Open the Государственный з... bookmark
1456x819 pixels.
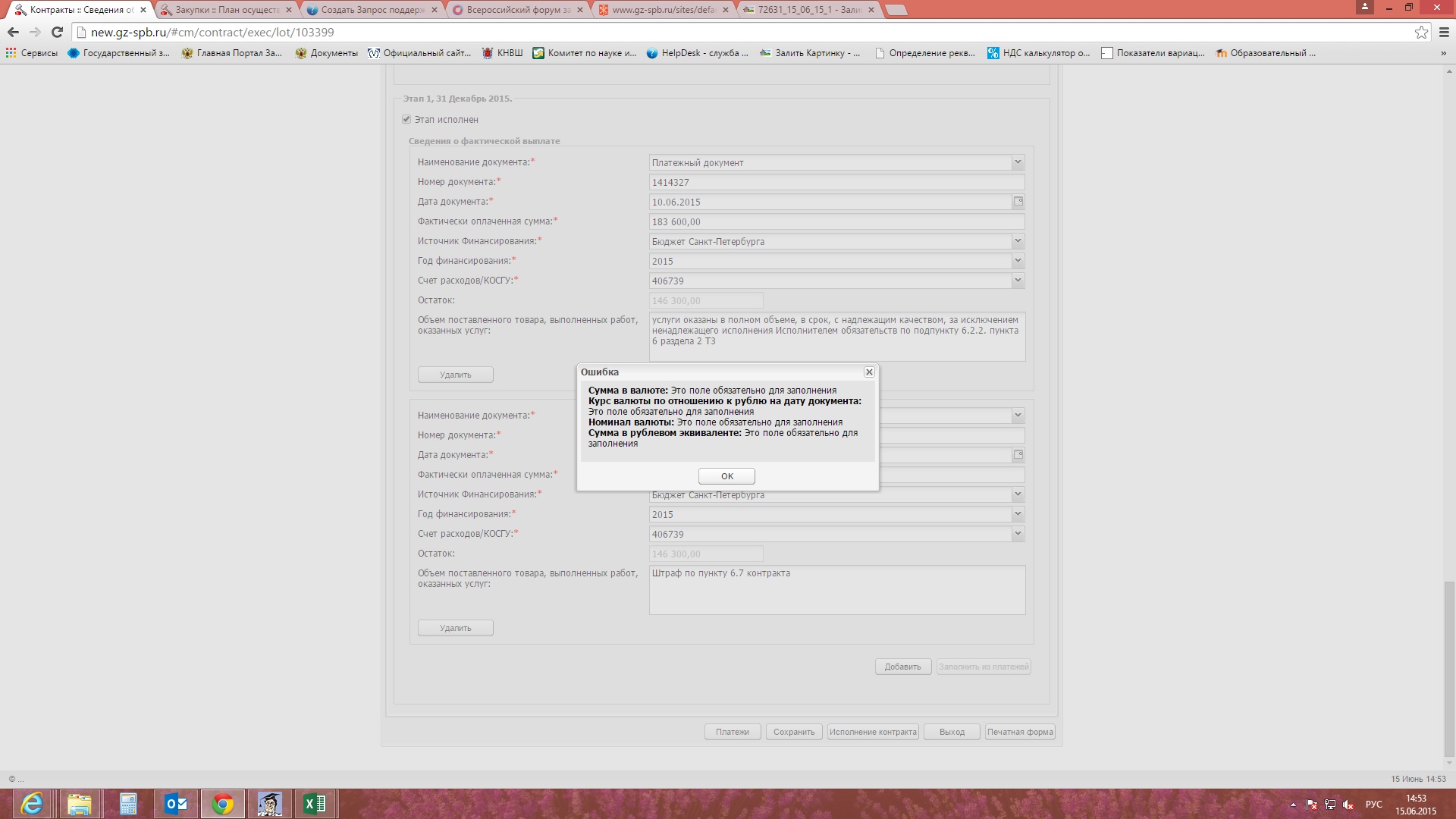point(119,53)
